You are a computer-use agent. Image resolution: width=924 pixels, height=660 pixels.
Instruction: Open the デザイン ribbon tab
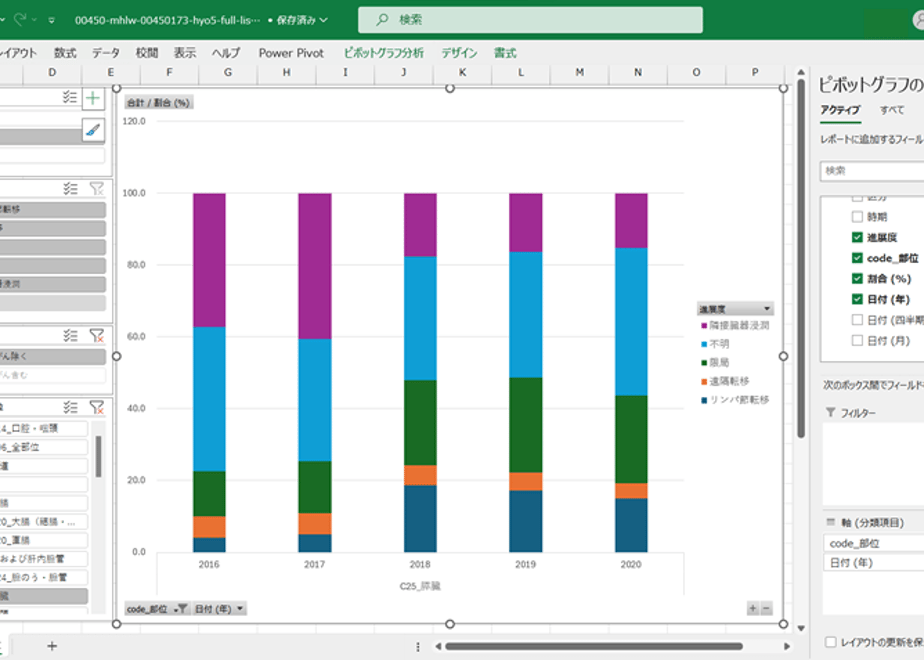460,53
